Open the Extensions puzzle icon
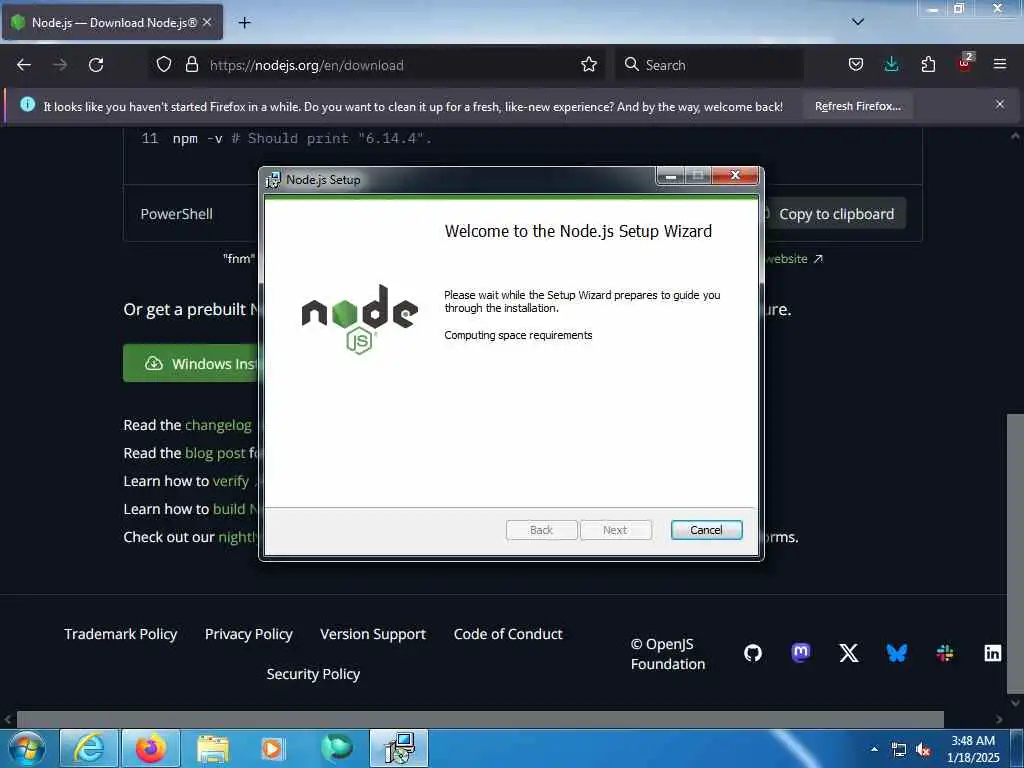This screenshot has width=1024, height=768. [928, 65]
